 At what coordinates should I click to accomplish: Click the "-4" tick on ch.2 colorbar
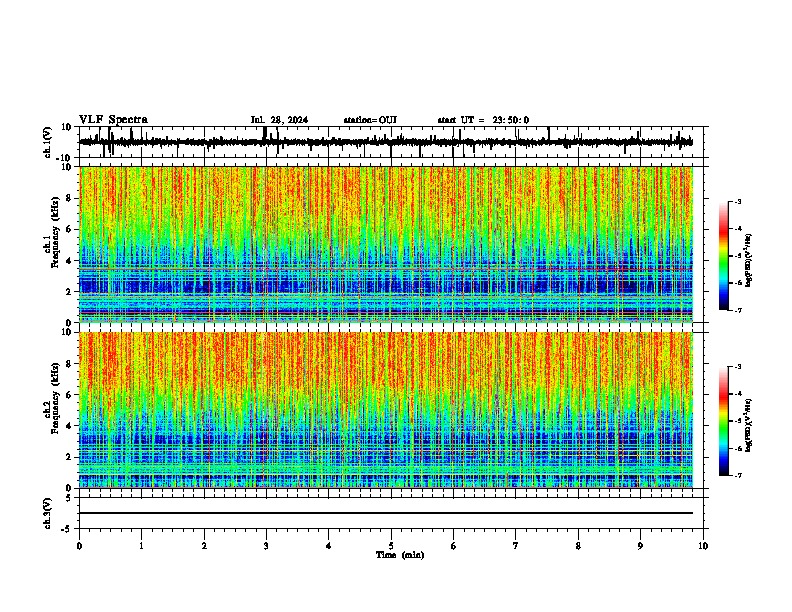tap(737, 394)
